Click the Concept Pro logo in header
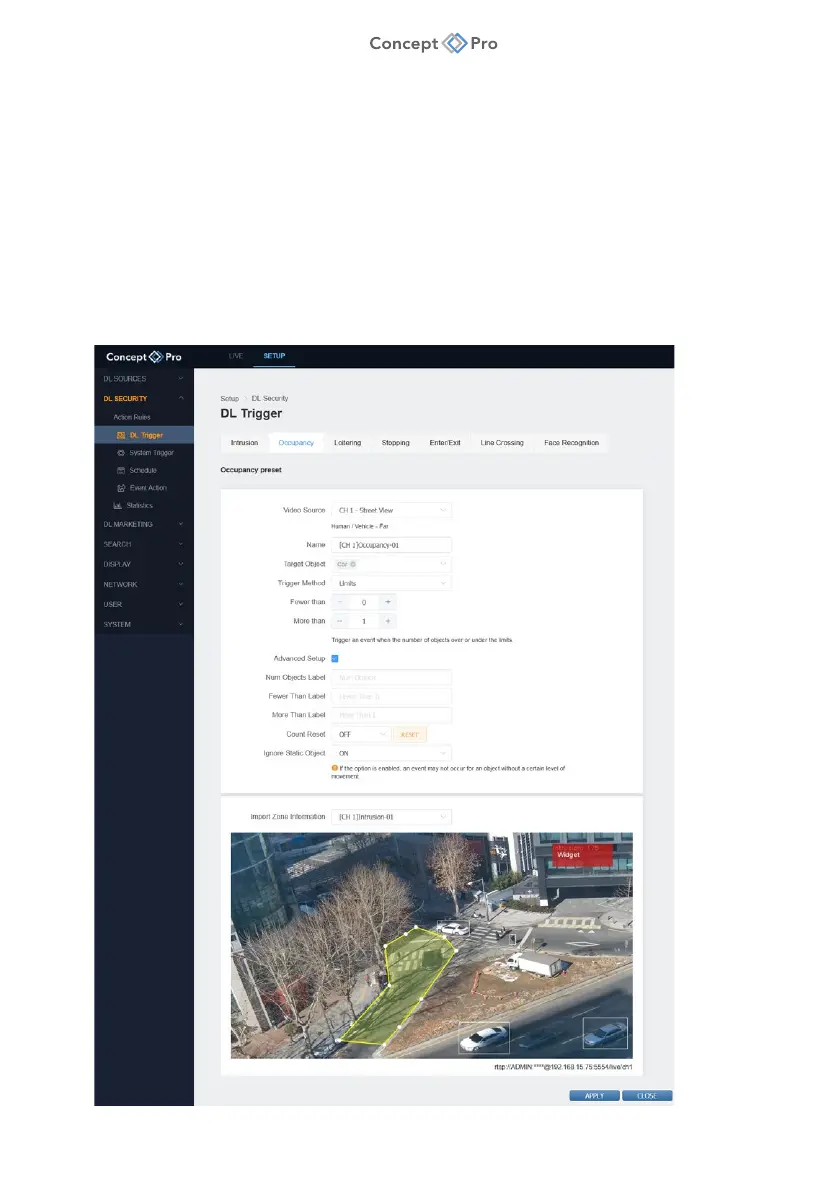This screenshot has width=839, height=1191. tap(144, 357)
